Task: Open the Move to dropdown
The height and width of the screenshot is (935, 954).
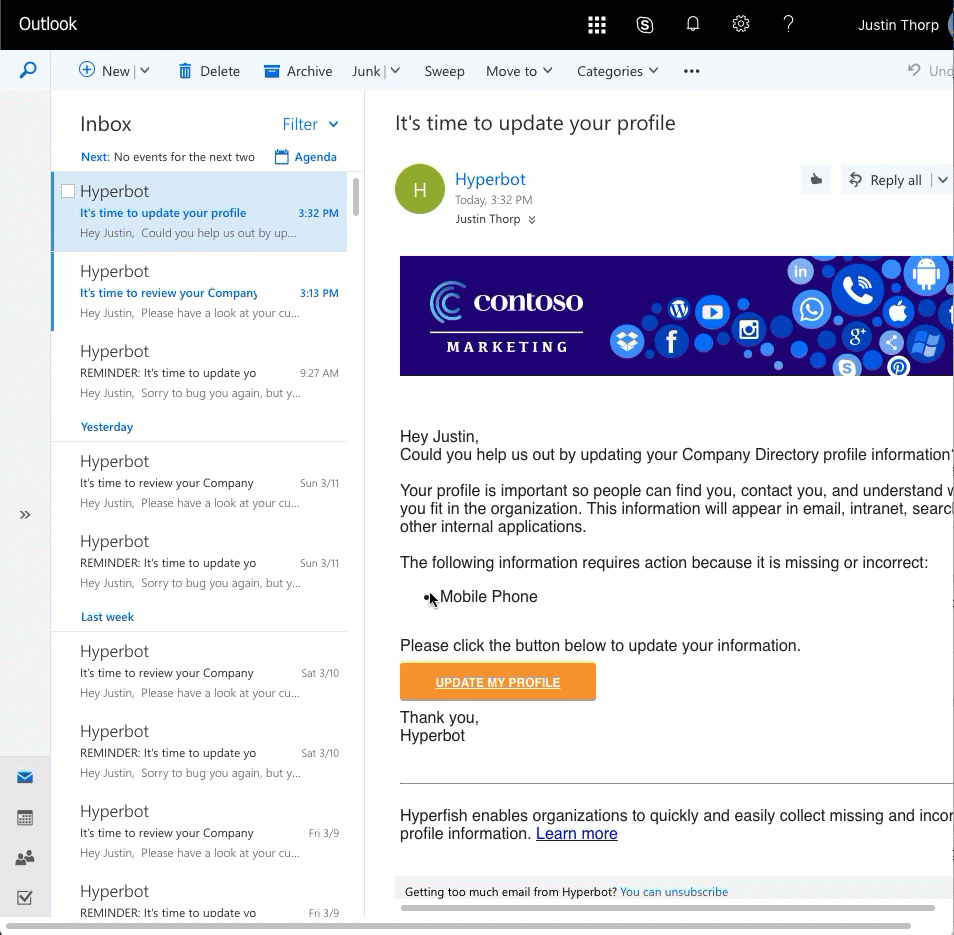Action: point(519,71)
